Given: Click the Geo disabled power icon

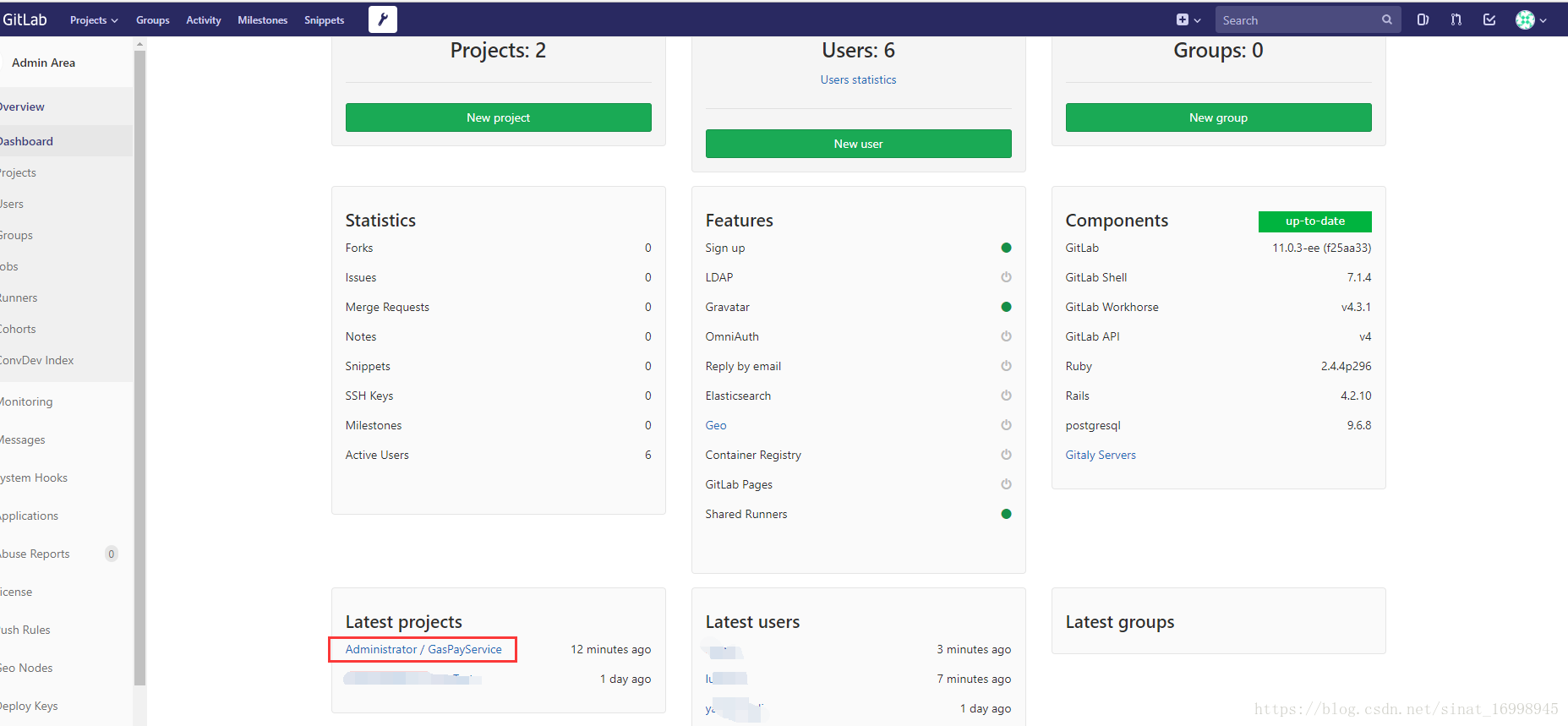Looking at the screenshot, I should coord(1006,425).
